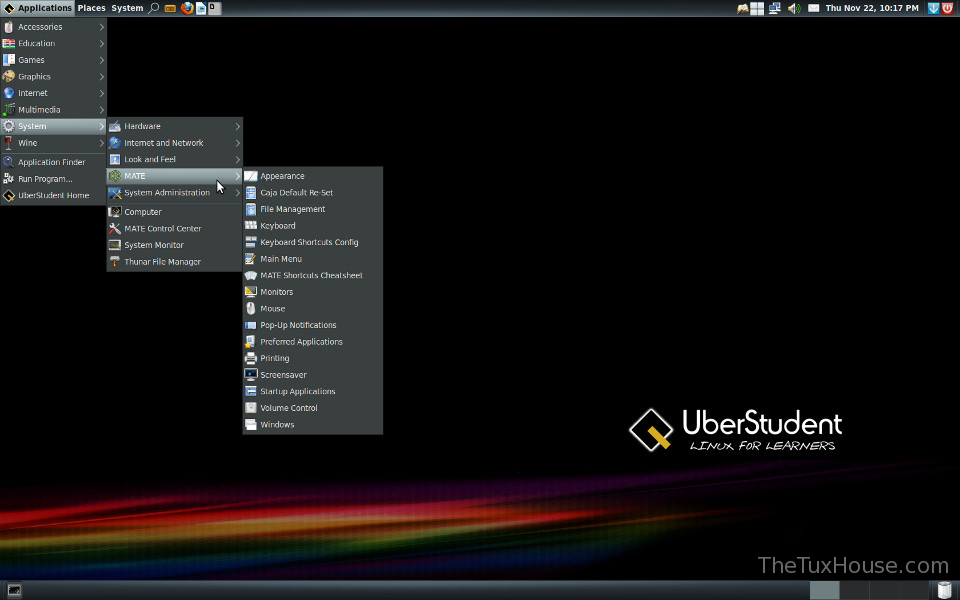Open the Places menu
This screenshot has height=600, width=960.
pyautogui.click(x=91, y=8)
